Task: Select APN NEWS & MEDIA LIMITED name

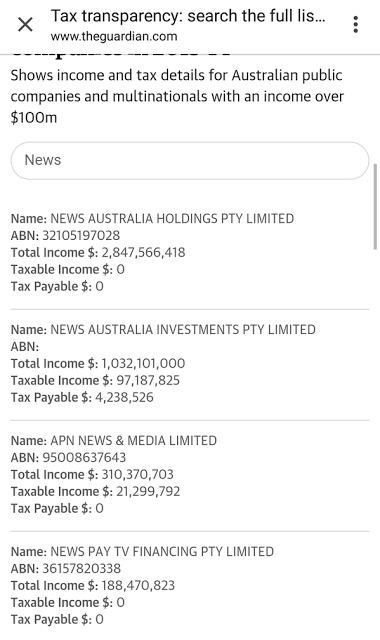Action: (133, 440)
